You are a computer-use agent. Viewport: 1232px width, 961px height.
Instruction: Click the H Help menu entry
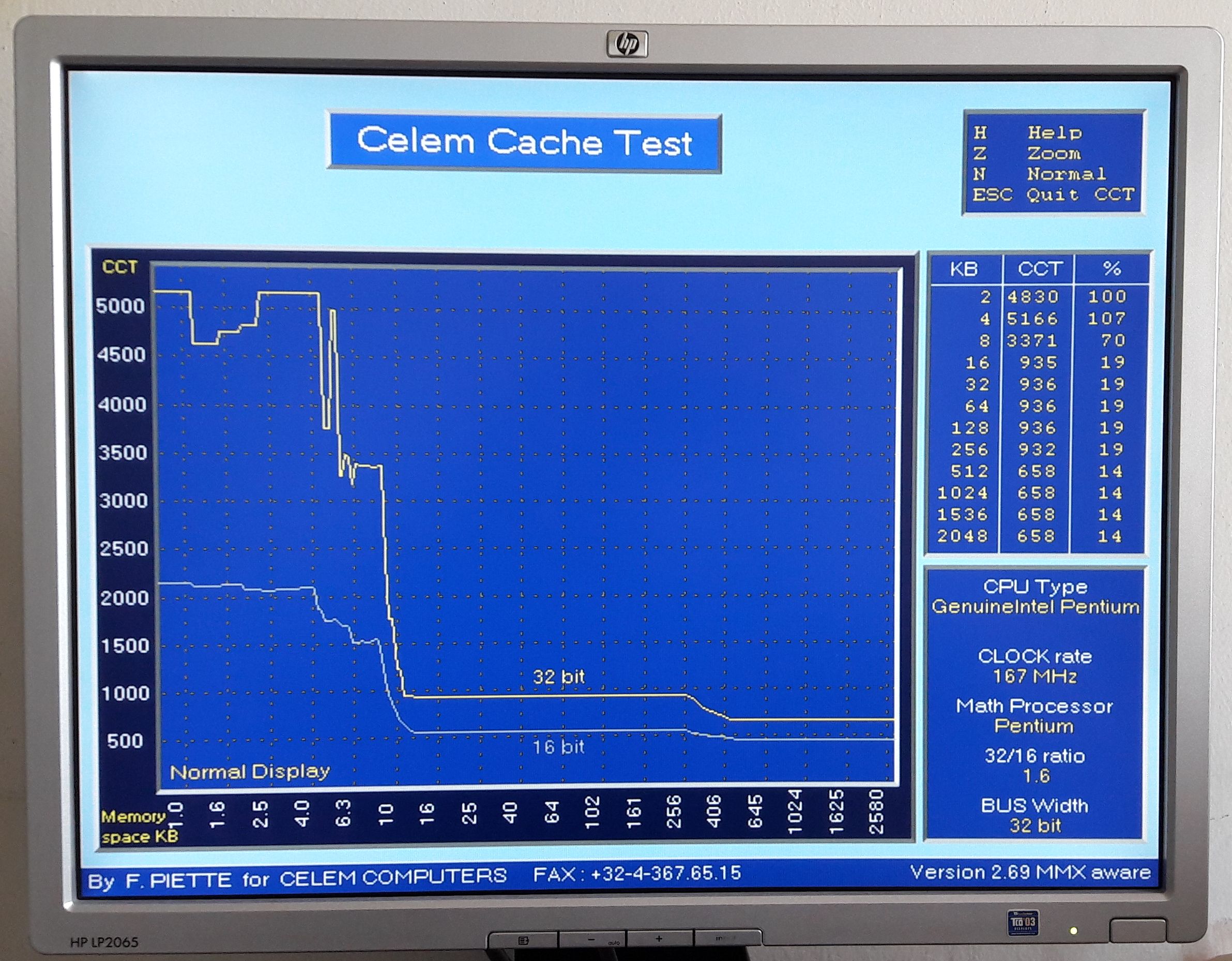click(x=1028, y=132)
